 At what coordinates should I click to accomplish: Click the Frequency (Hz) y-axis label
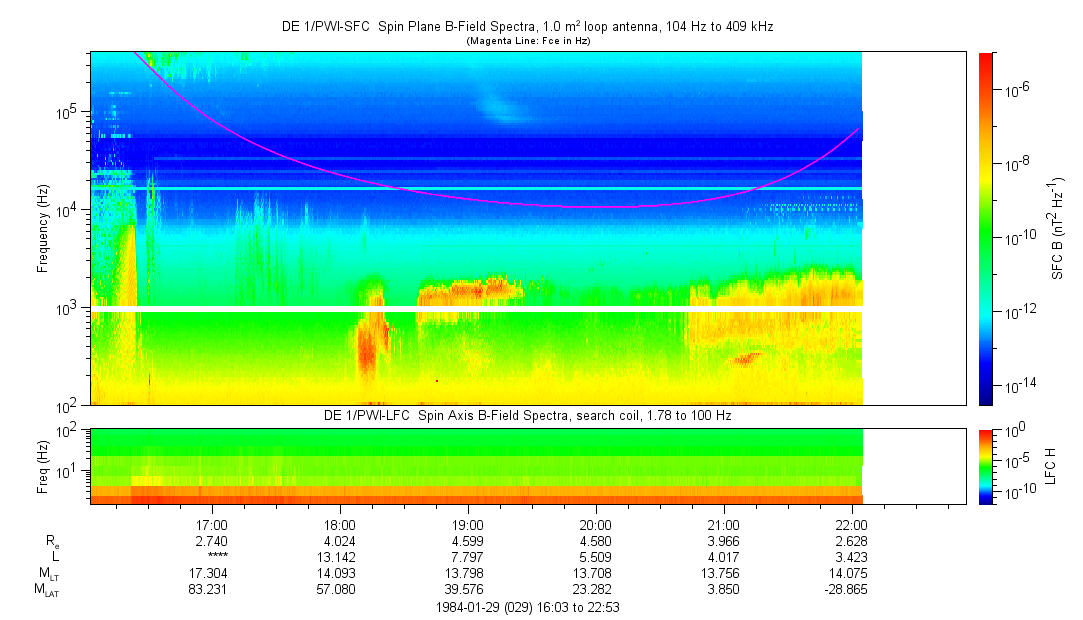[43, 229]
